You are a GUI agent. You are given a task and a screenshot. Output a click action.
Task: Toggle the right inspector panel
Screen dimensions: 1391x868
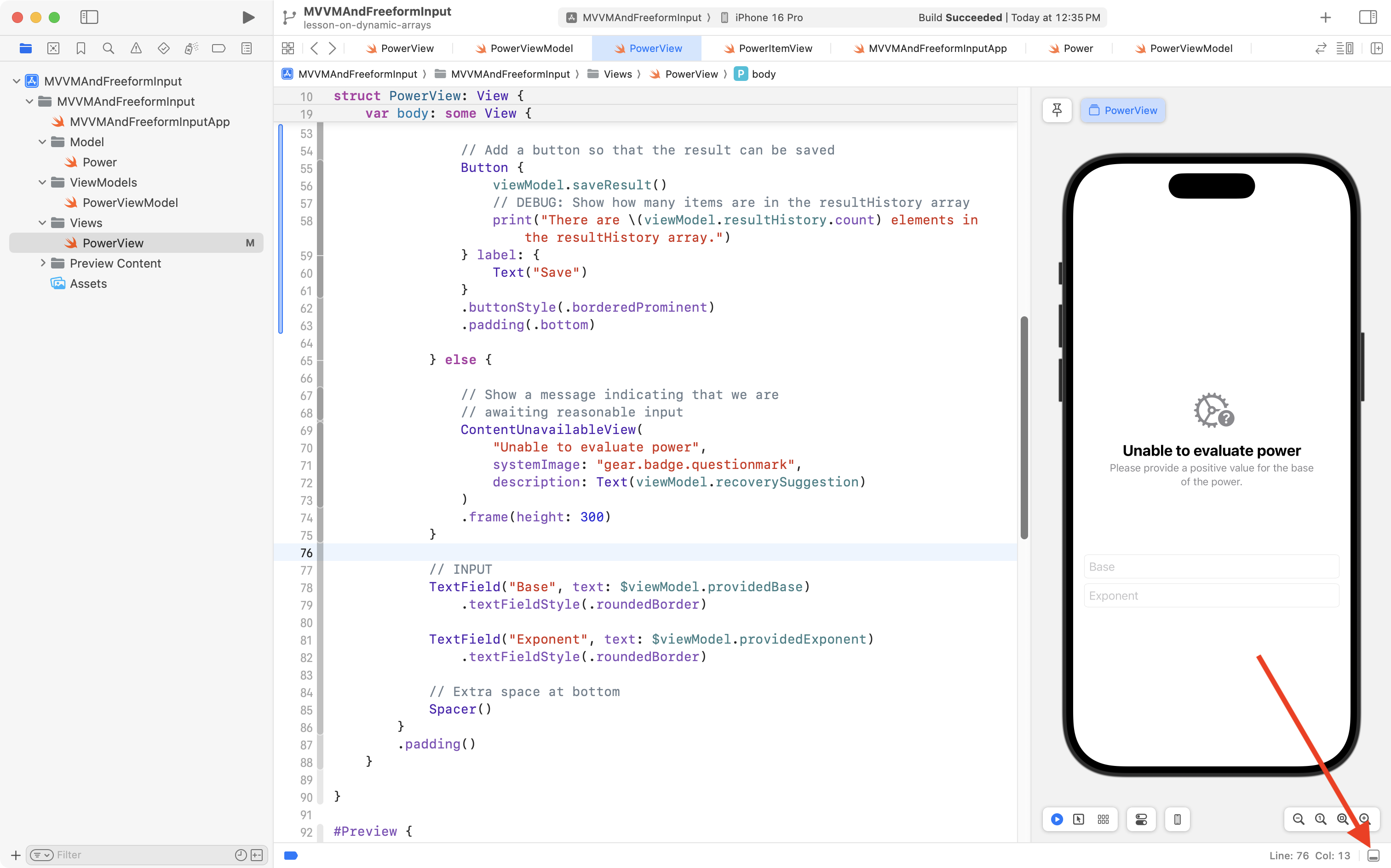click(x=1368, y=17)
